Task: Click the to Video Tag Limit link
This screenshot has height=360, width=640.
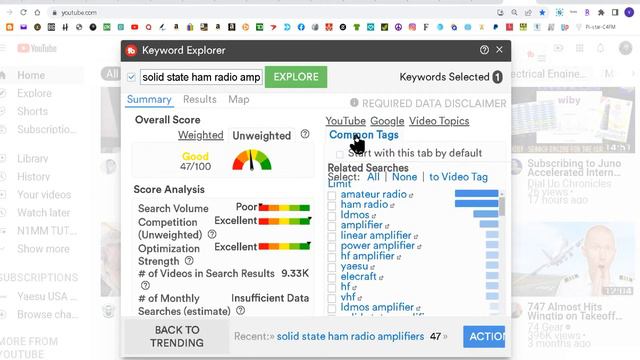Action: (458, 177)
